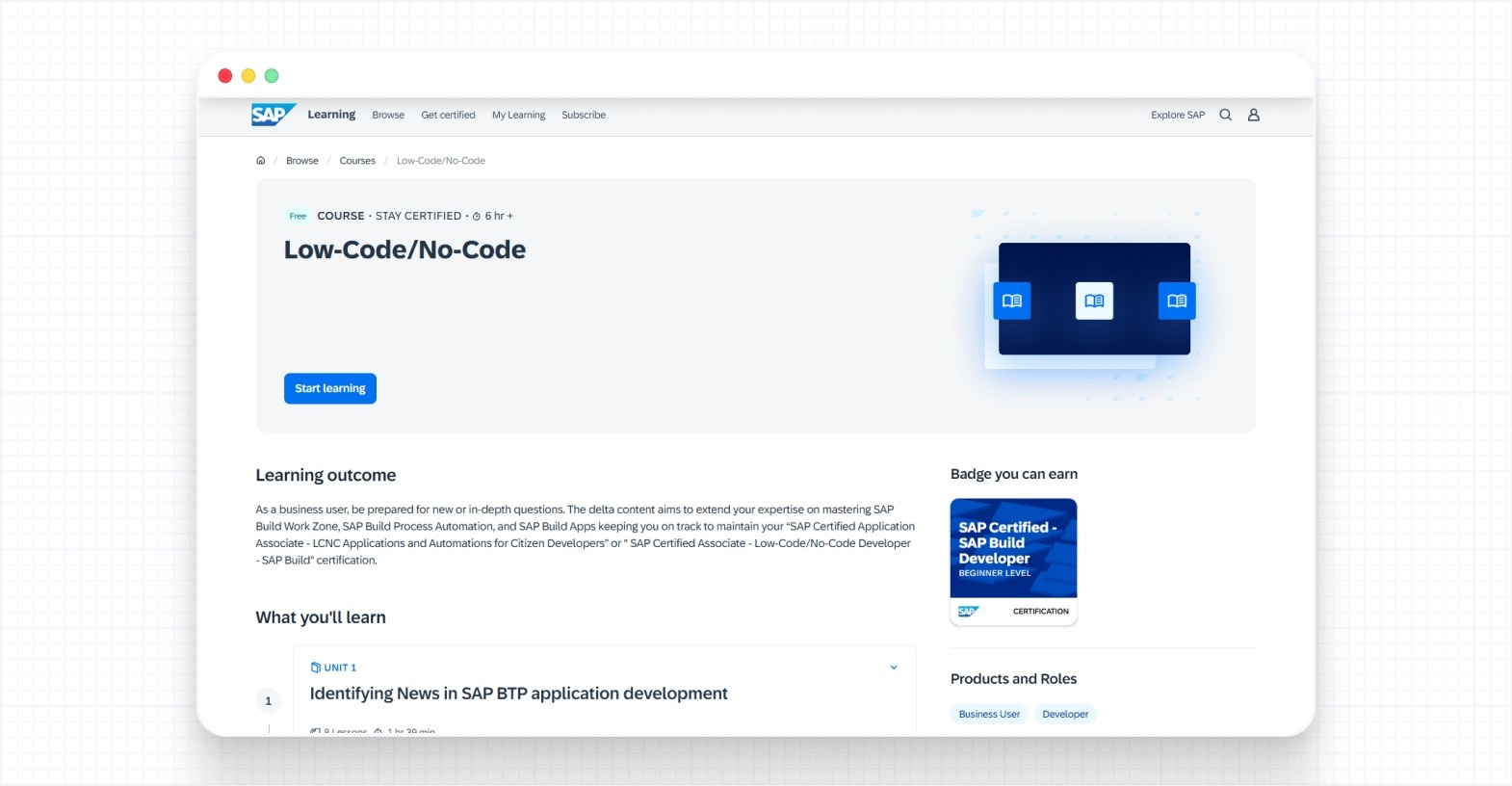Open the Browse navigation menu
Image resolution: width=1512 pixels, height=786 pixels.
pos(388,115)
